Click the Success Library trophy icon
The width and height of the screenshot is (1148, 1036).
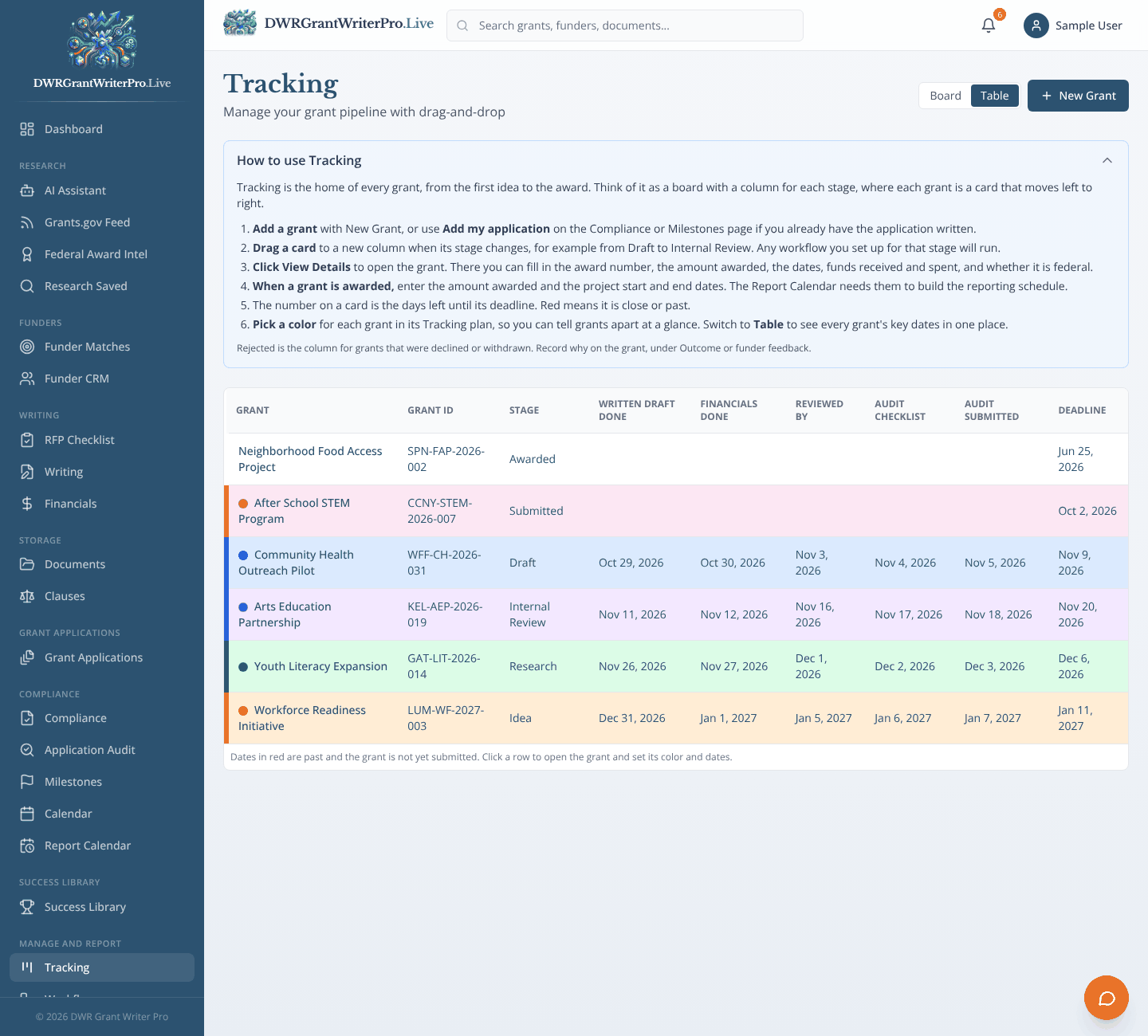click(27, 907)
